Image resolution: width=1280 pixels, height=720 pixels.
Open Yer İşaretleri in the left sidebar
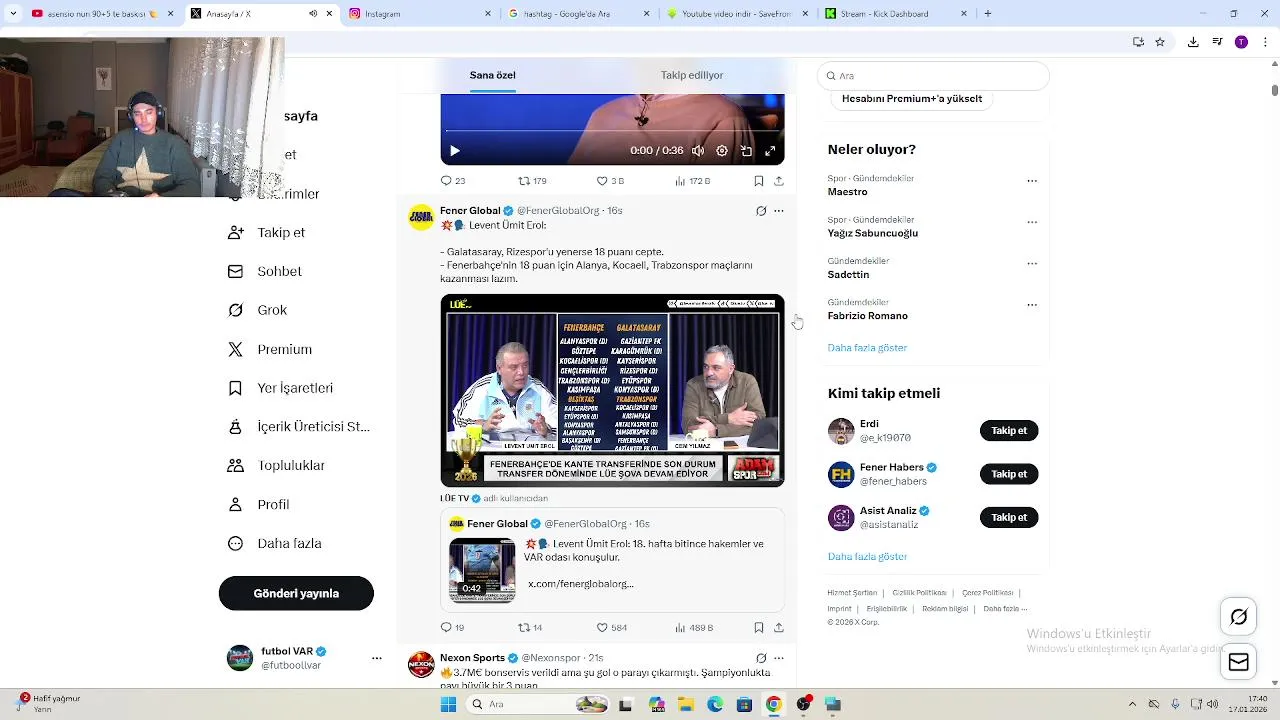tap(281, 388)
